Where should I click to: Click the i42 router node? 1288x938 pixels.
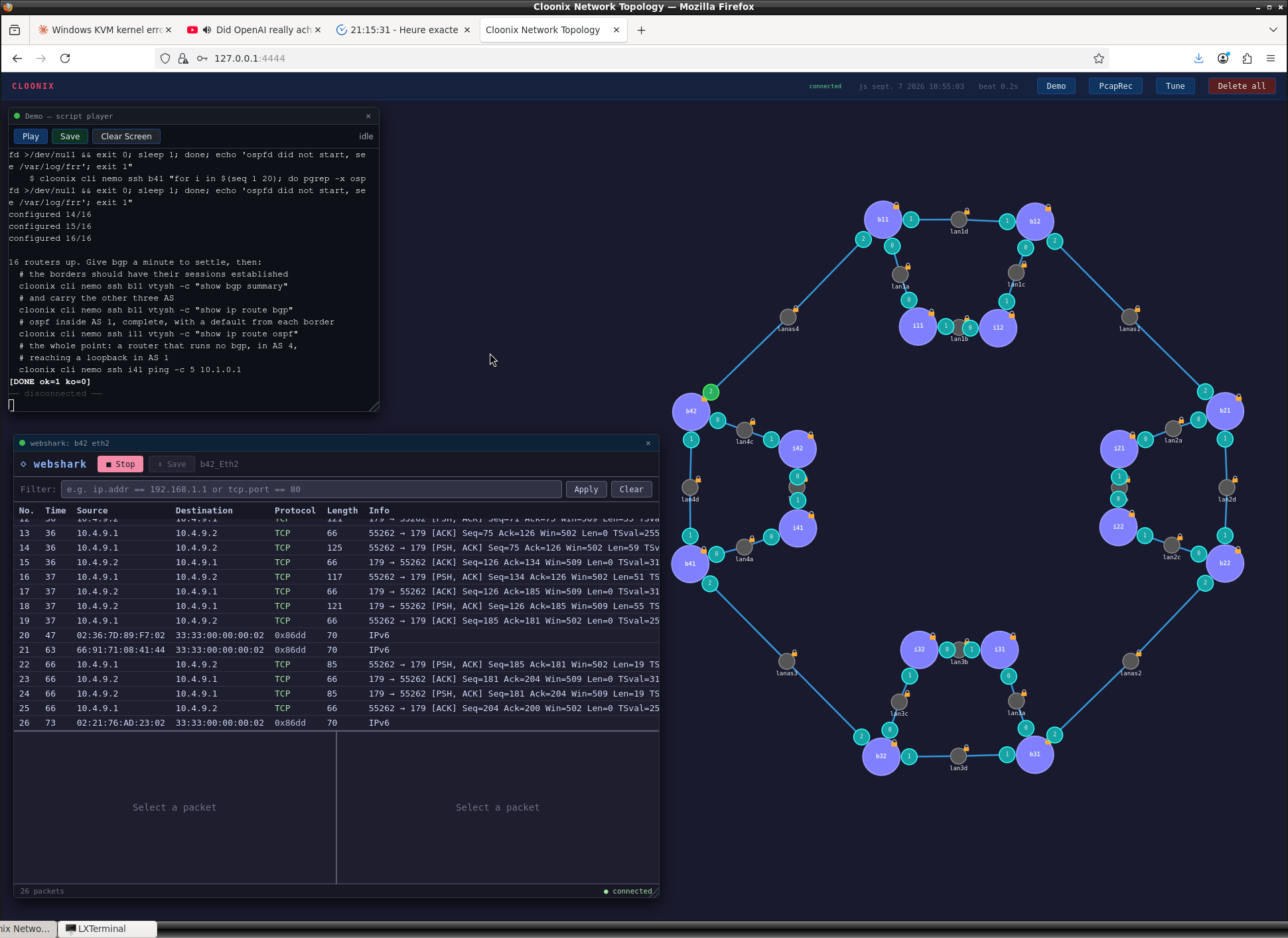[798, 448]
